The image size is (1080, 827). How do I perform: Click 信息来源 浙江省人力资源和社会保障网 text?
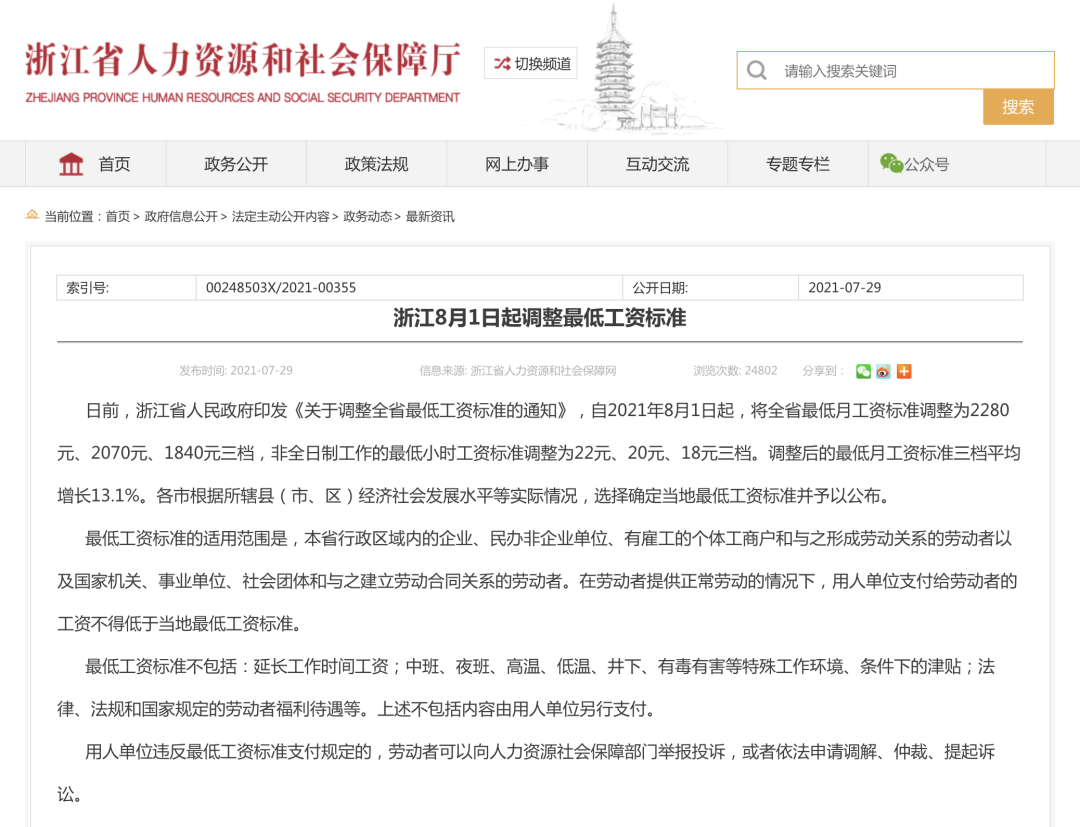click(x=517, y=370)
